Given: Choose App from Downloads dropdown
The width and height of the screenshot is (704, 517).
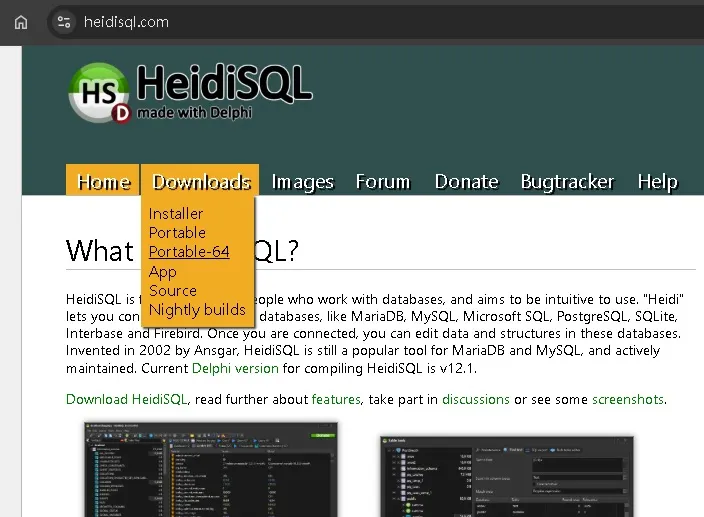Looking at the screenshot, I should pyautogui.click(x=163, y=272).
